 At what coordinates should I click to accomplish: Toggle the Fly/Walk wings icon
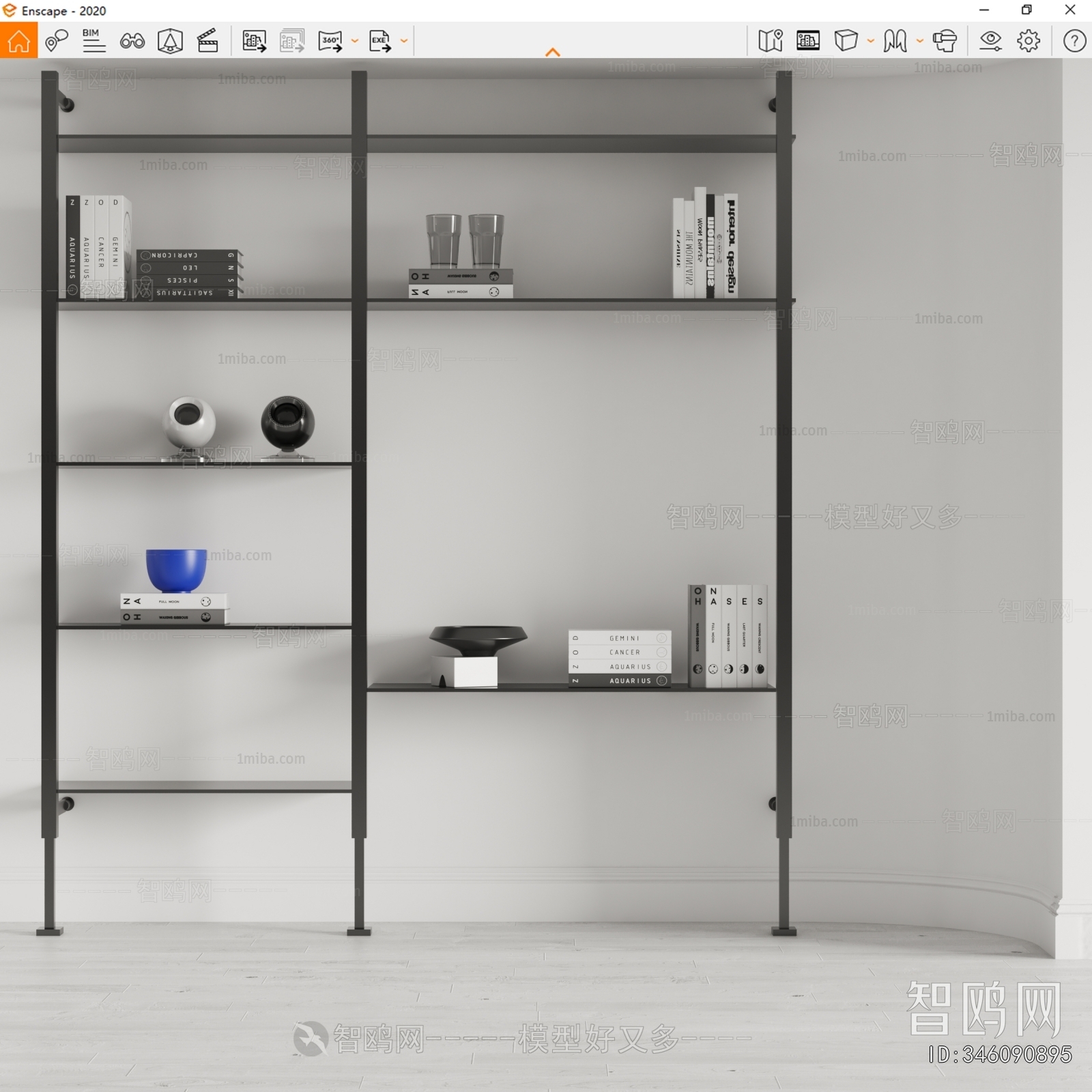coord(895,41)
